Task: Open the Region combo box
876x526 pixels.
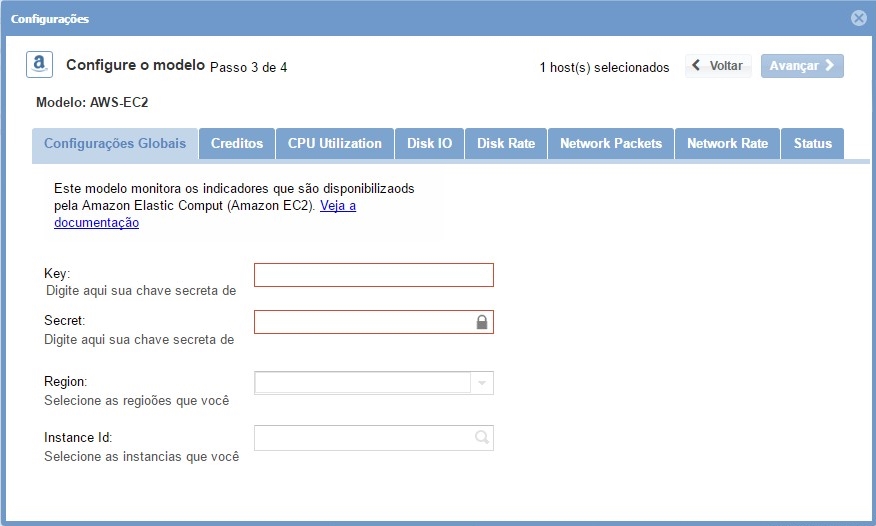Action: 364,384
